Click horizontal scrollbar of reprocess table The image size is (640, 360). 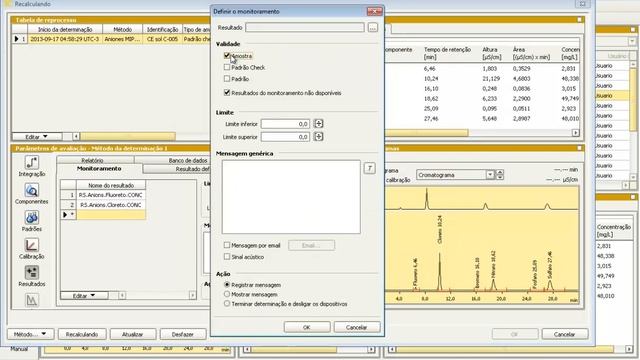point(128,136)
